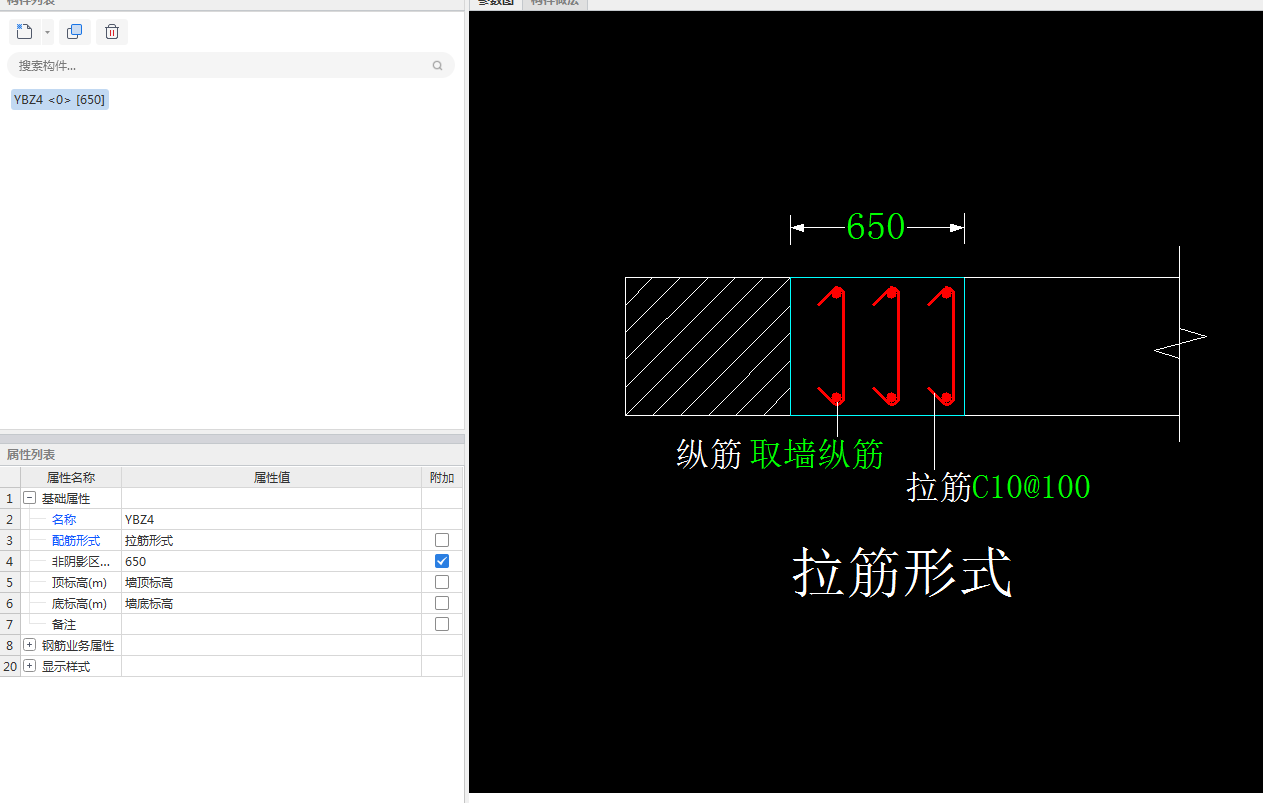This screenshot has height=803, width=1263.
Task: Click the 配筋形式 property name
Action: coord(76,541)
